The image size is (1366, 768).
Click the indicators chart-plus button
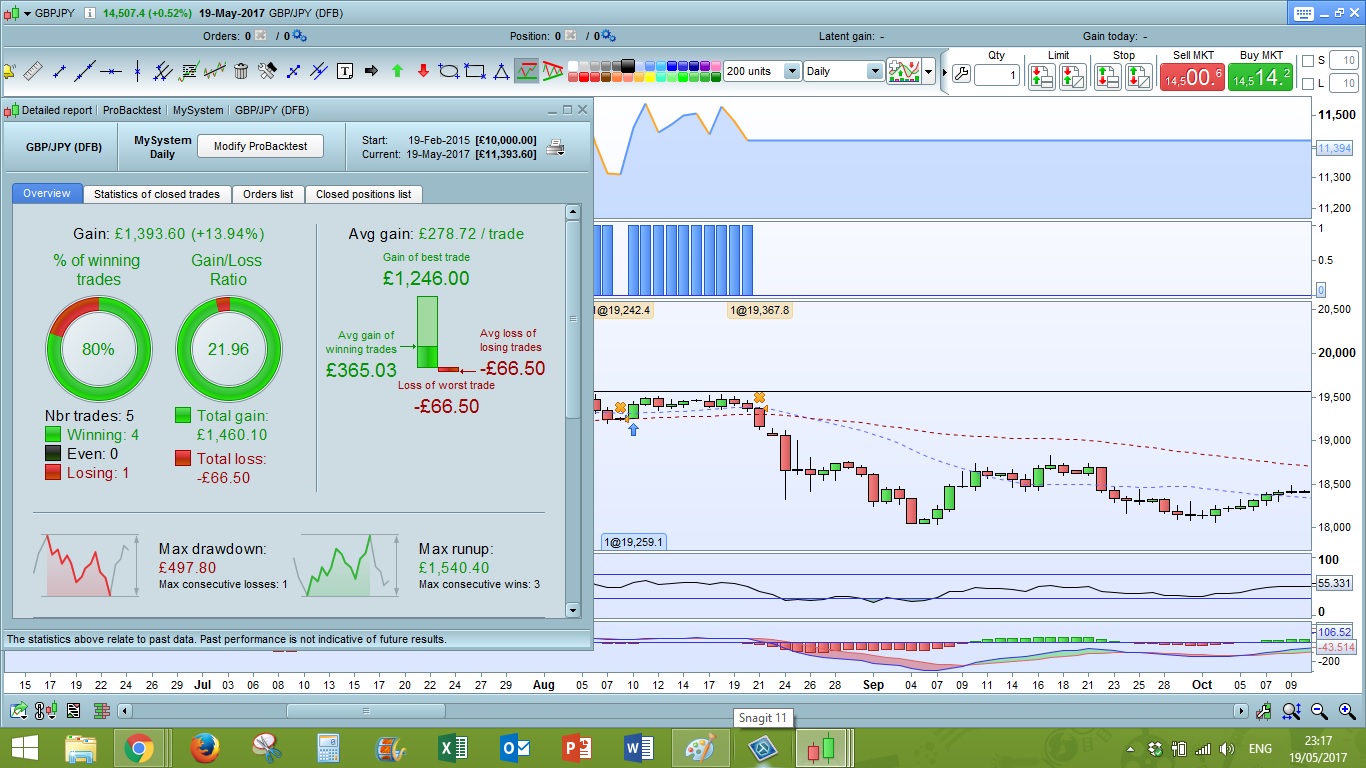[x=904, y=72]
